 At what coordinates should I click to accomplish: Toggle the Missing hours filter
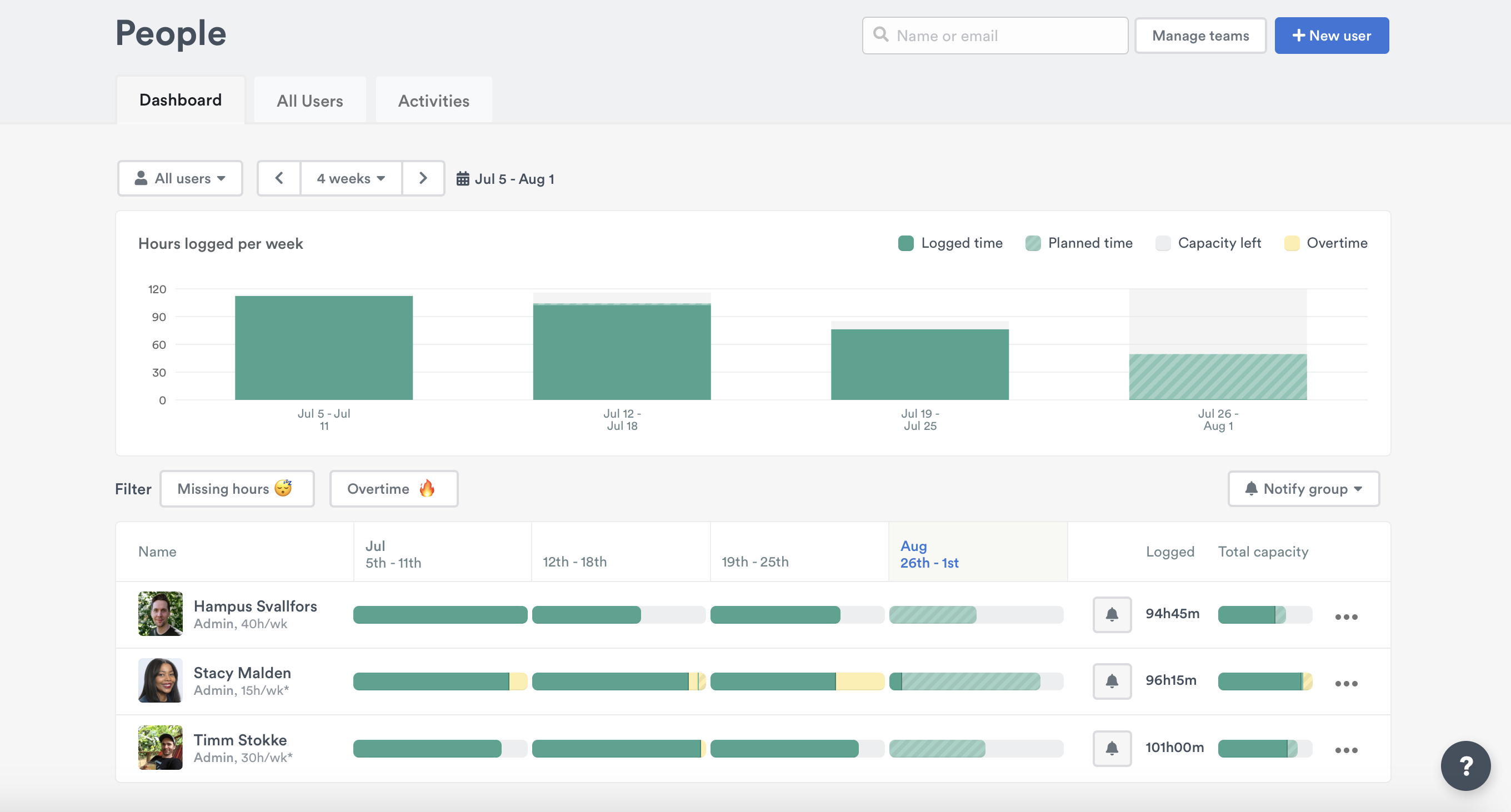tap(237, 488)
